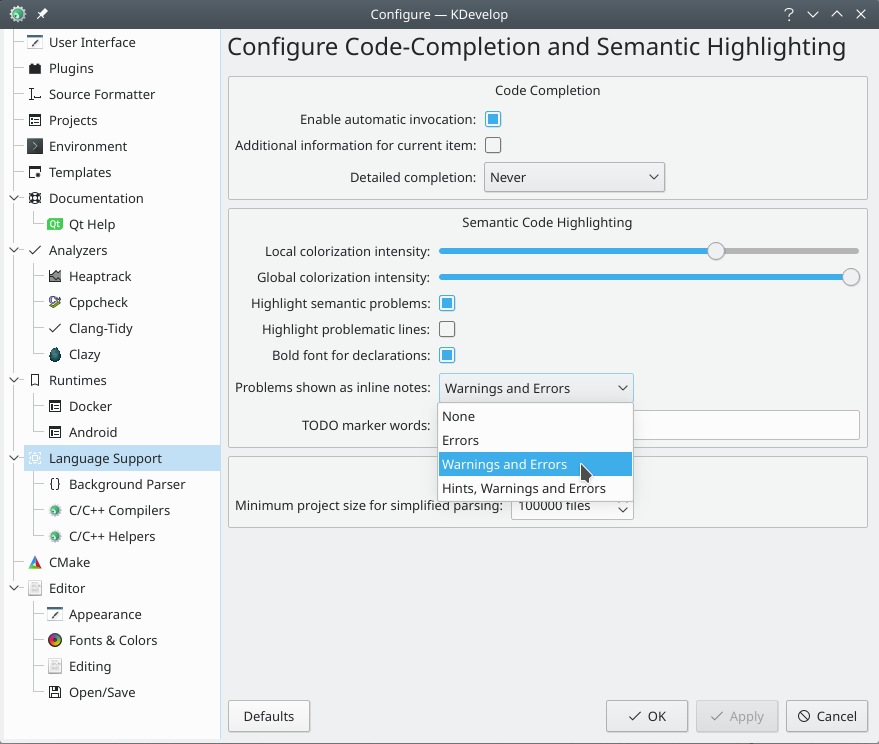The width and height of the screenshot is (879, 744).
Task: Open the C/C++ Compilers gear icon
Action: point(55,510)
